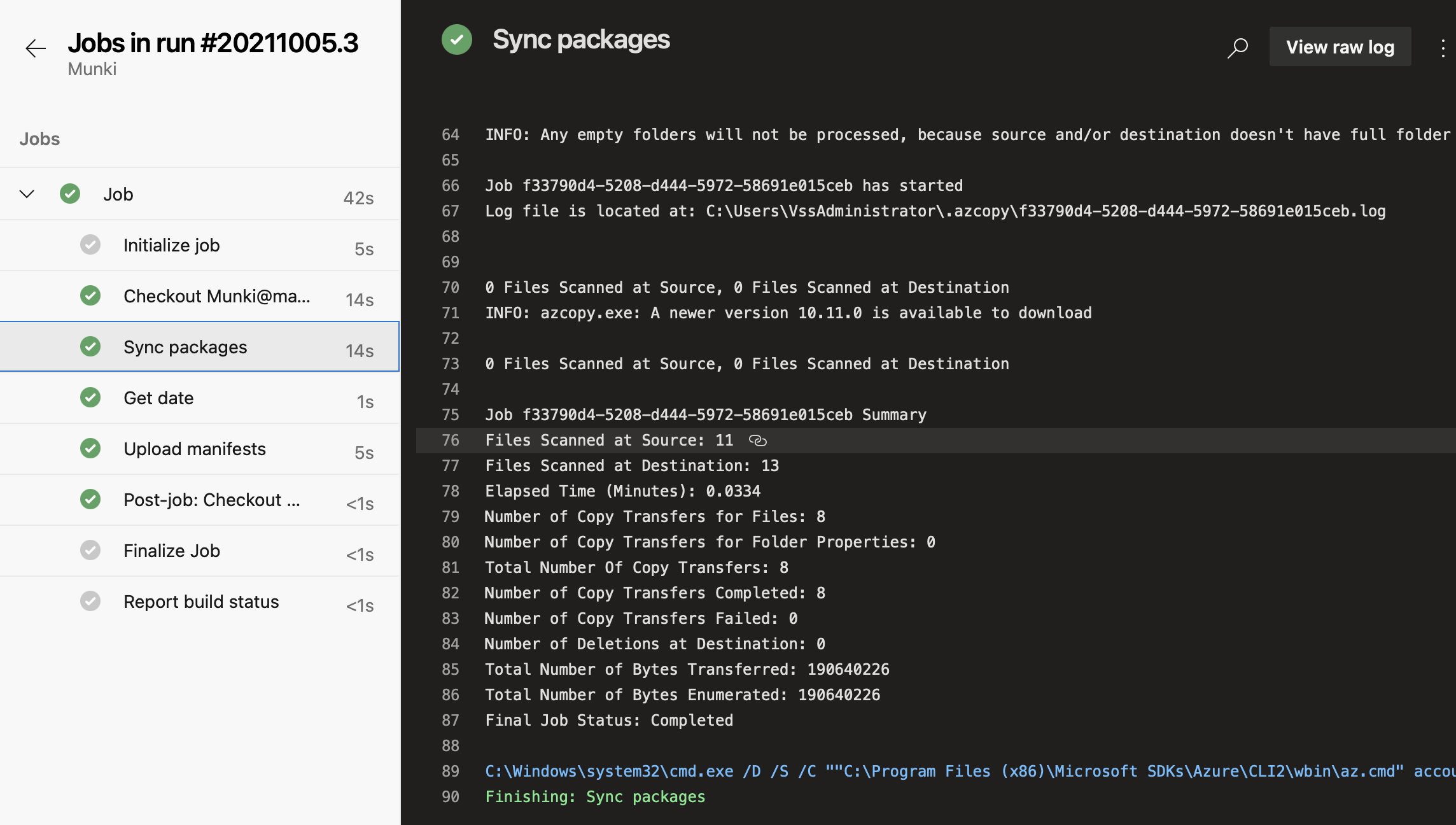Select the Sync packages step
Screen dimensions: 1456x825
coord(185,347)
